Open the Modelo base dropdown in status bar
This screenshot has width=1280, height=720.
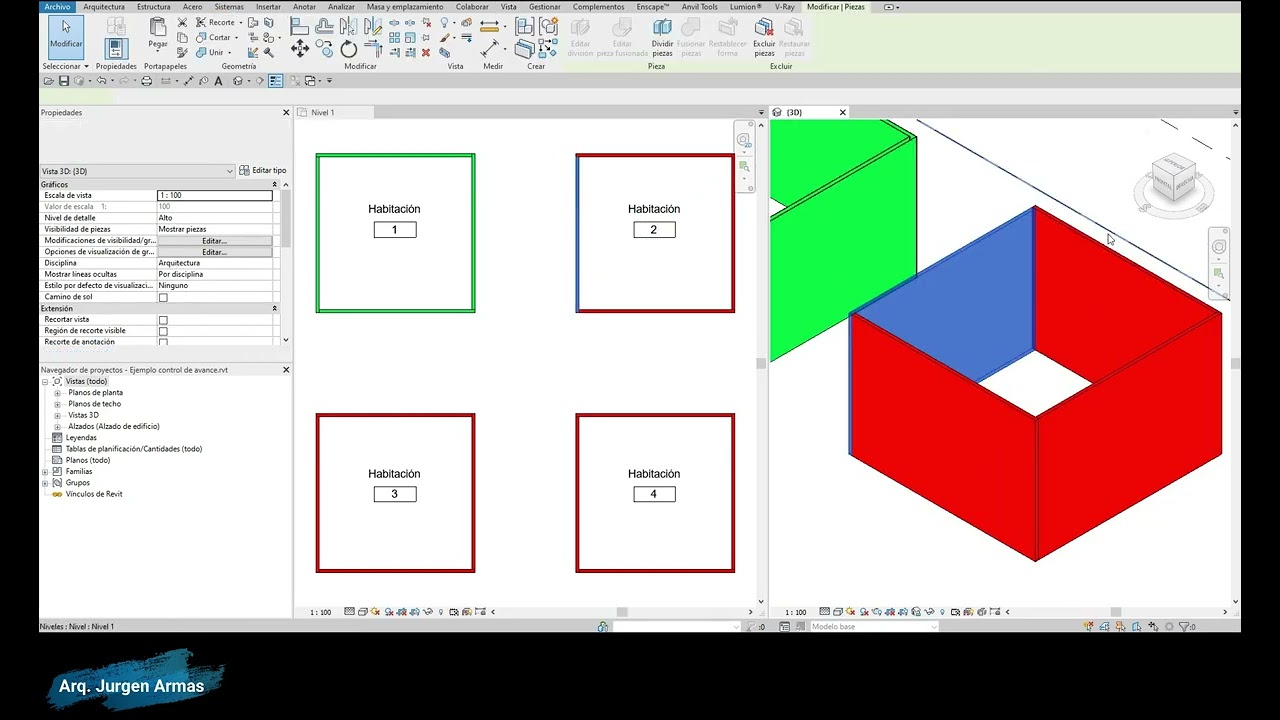tap(873, 627)
